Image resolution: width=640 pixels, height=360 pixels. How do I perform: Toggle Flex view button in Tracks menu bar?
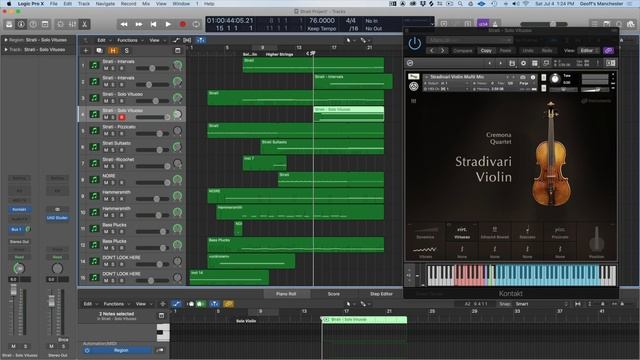pyautogui.click(x=187, y=40)
